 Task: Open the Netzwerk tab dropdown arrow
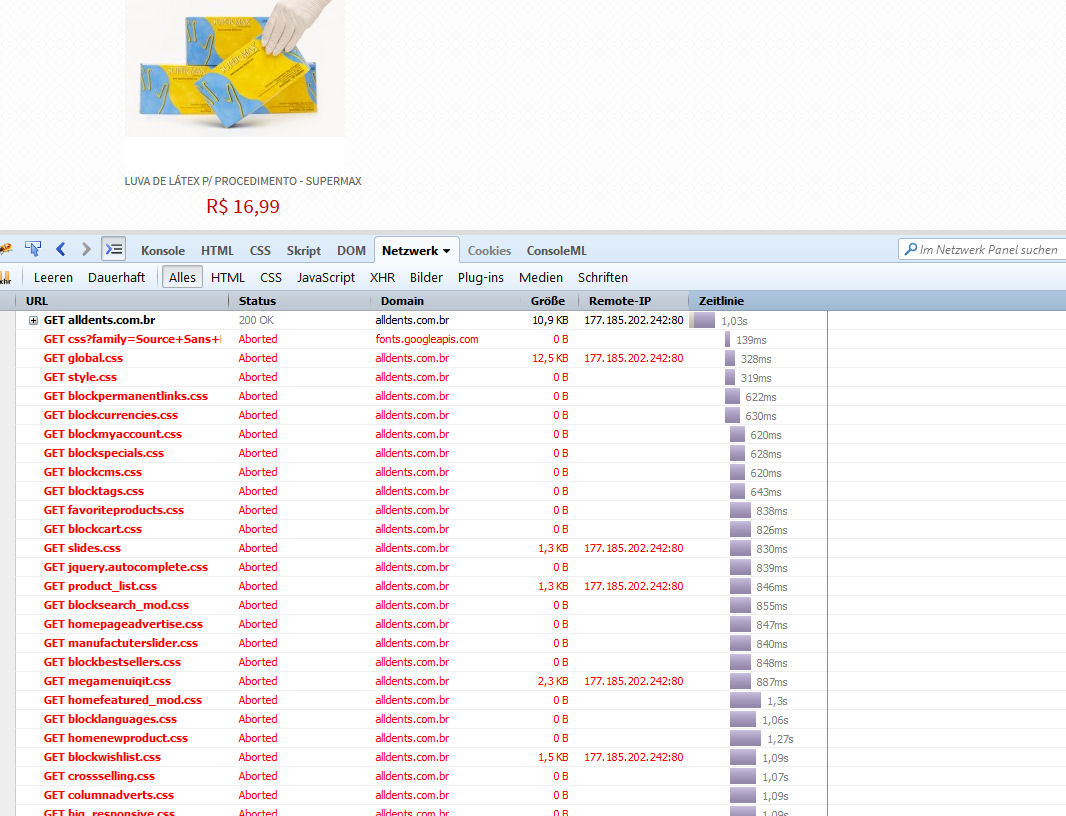[x=446, y=251]
